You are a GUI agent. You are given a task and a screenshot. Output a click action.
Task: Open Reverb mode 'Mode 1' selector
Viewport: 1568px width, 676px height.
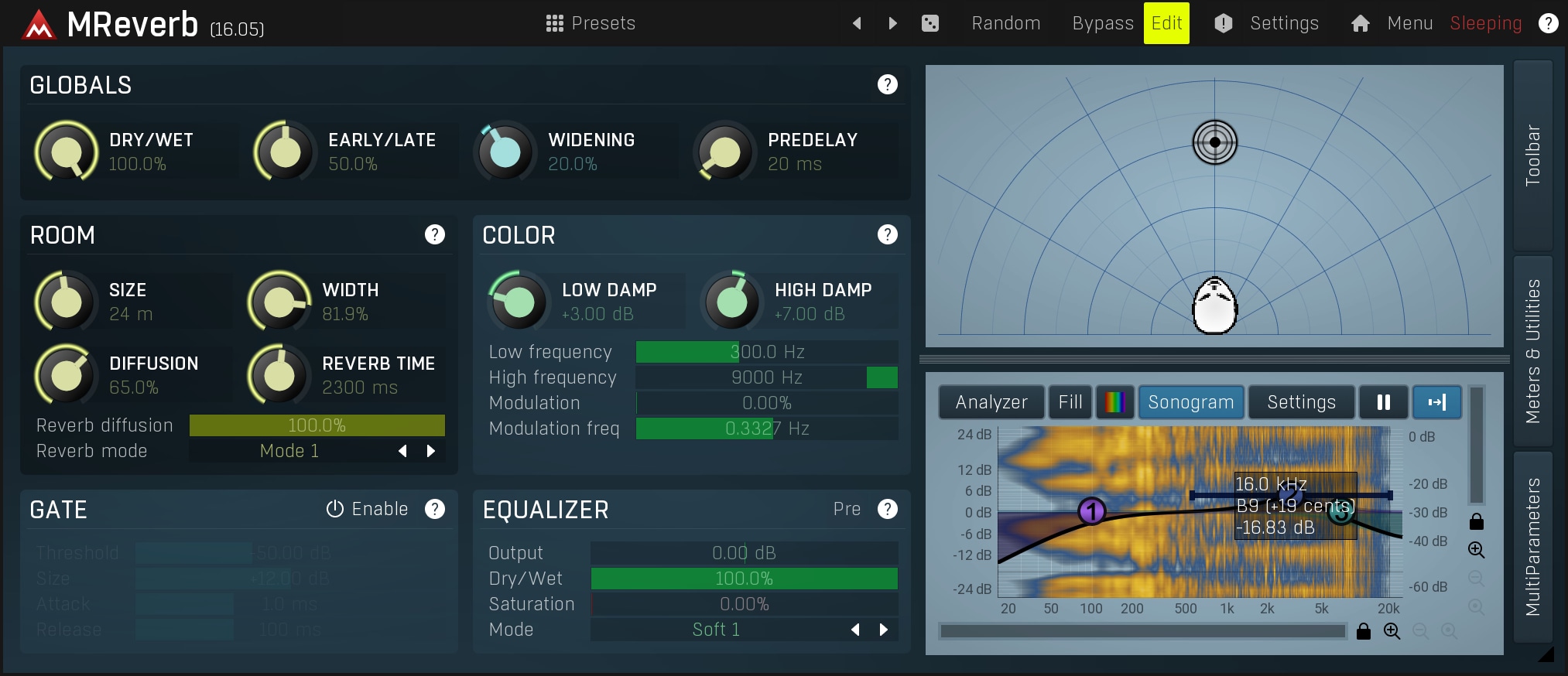point(289,451)
